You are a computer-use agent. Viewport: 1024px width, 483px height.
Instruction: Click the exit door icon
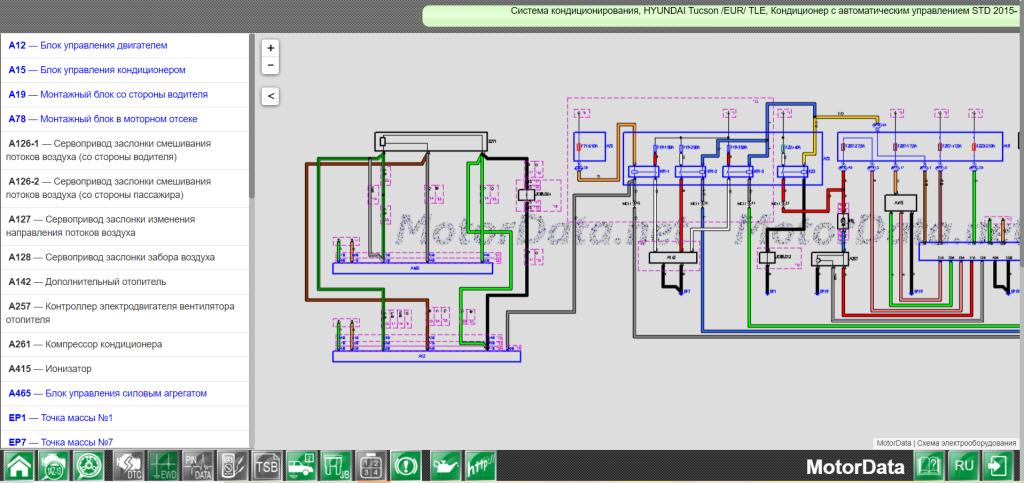tap(998, 466)
